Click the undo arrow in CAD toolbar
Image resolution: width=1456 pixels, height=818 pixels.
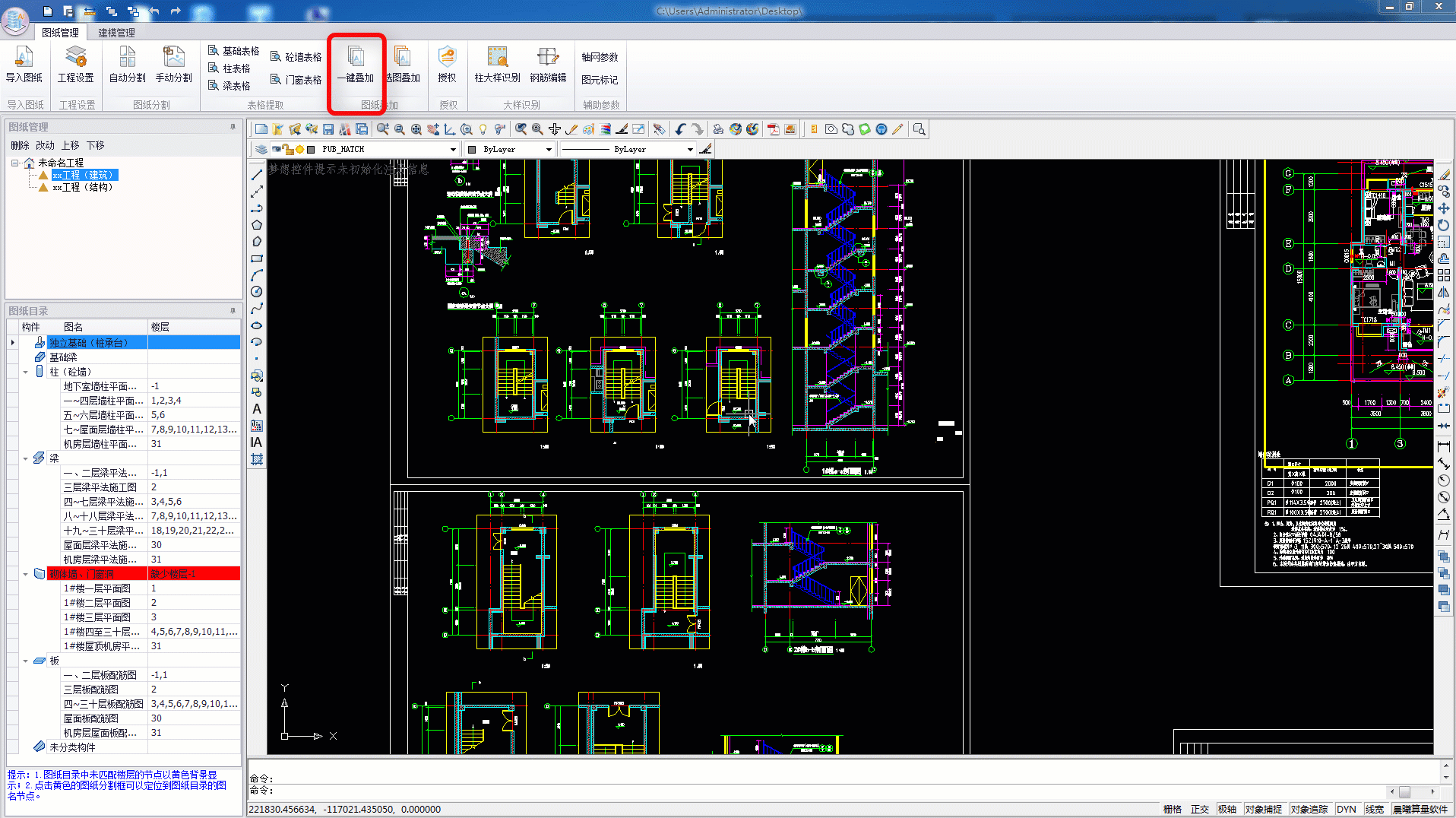point(680,129)
